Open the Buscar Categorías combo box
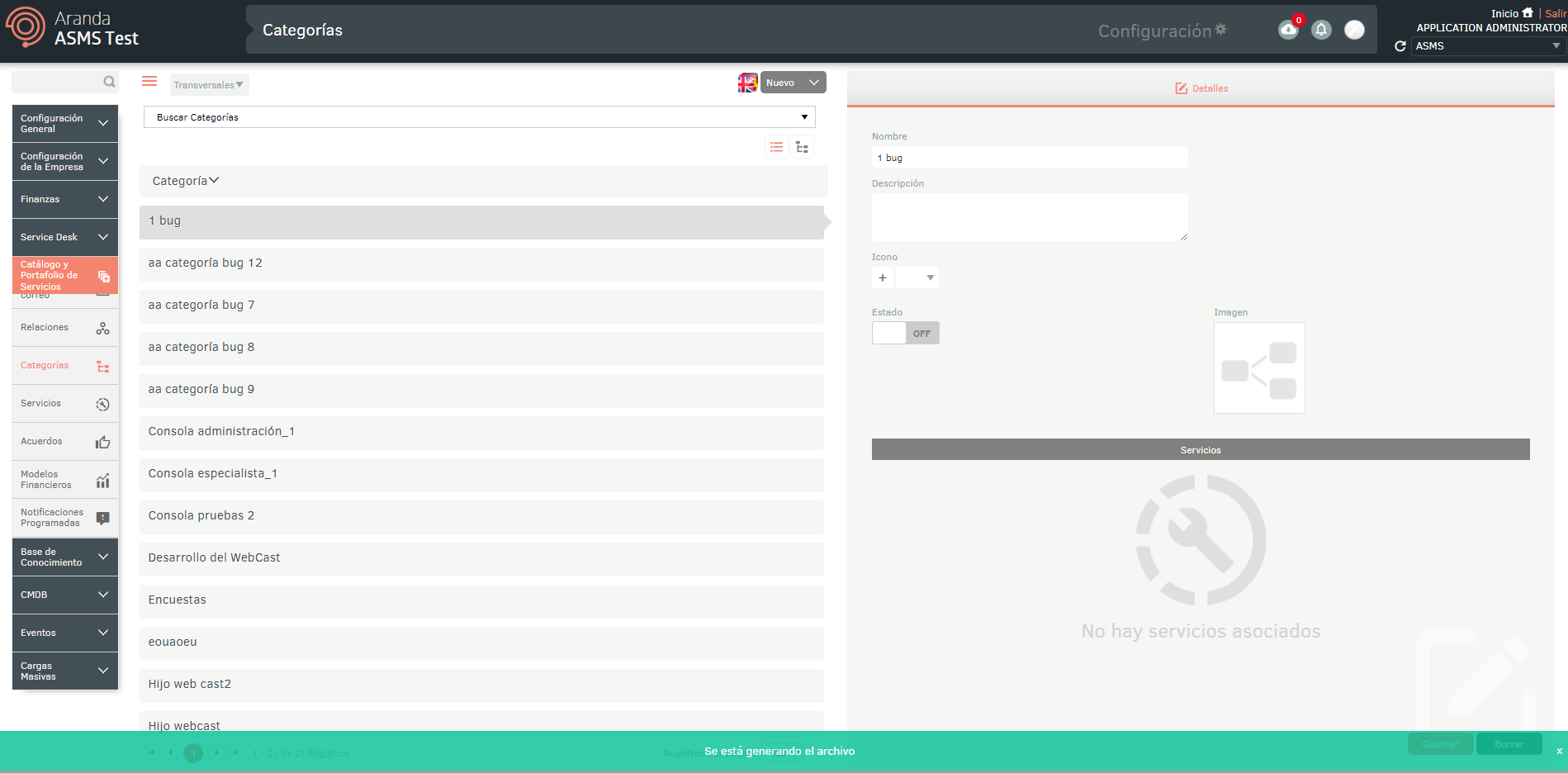The image size is (1568, 773). pyautogui.click(x=479, y=117)
